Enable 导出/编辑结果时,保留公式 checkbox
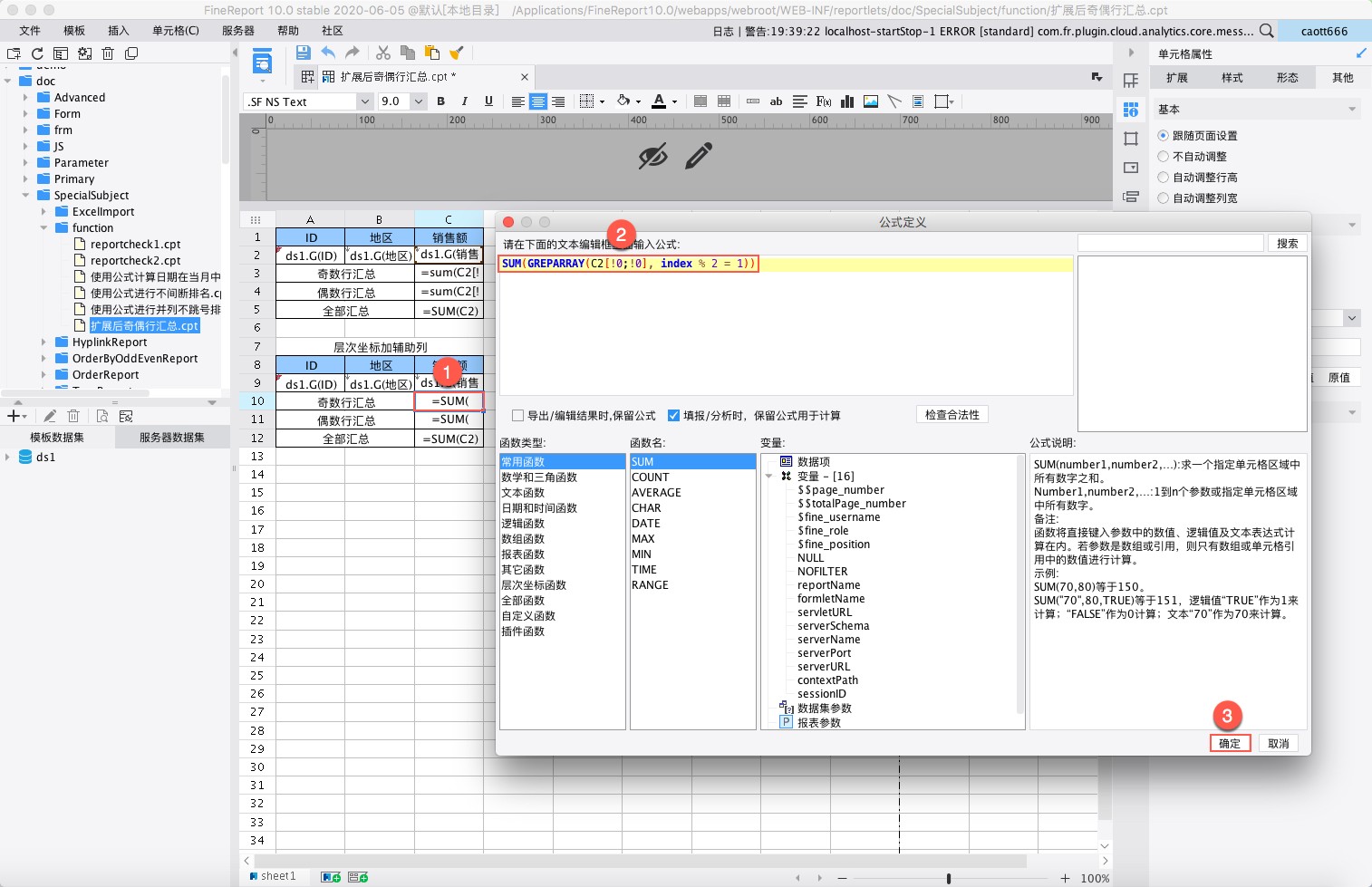1372x887 pixels. click(x=518, y=416)
